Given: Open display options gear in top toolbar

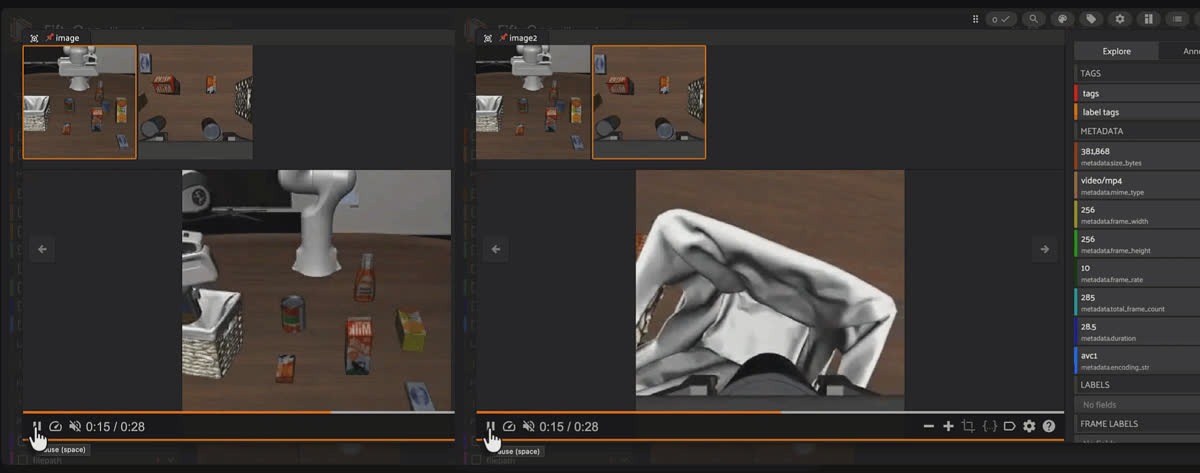Looking at the screenshot, I should 1120,19.
